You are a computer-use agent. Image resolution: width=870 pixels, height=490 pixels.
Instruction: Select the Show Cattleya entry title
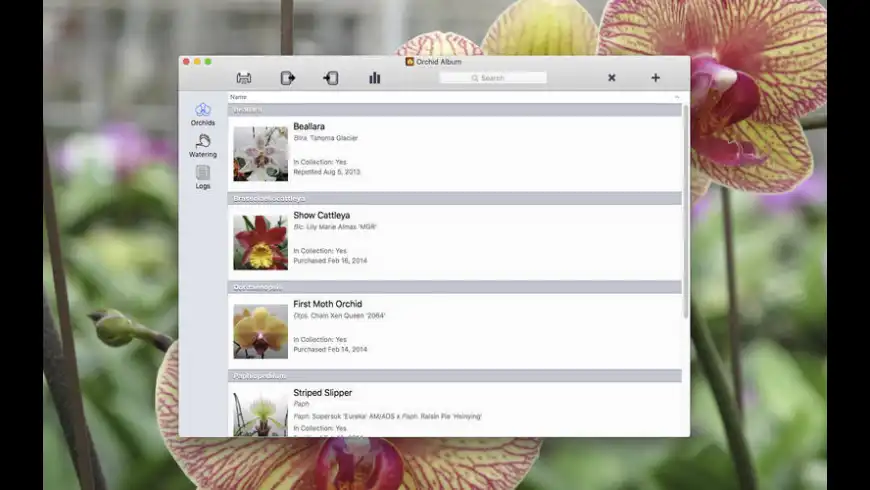[x=322, y=215]
